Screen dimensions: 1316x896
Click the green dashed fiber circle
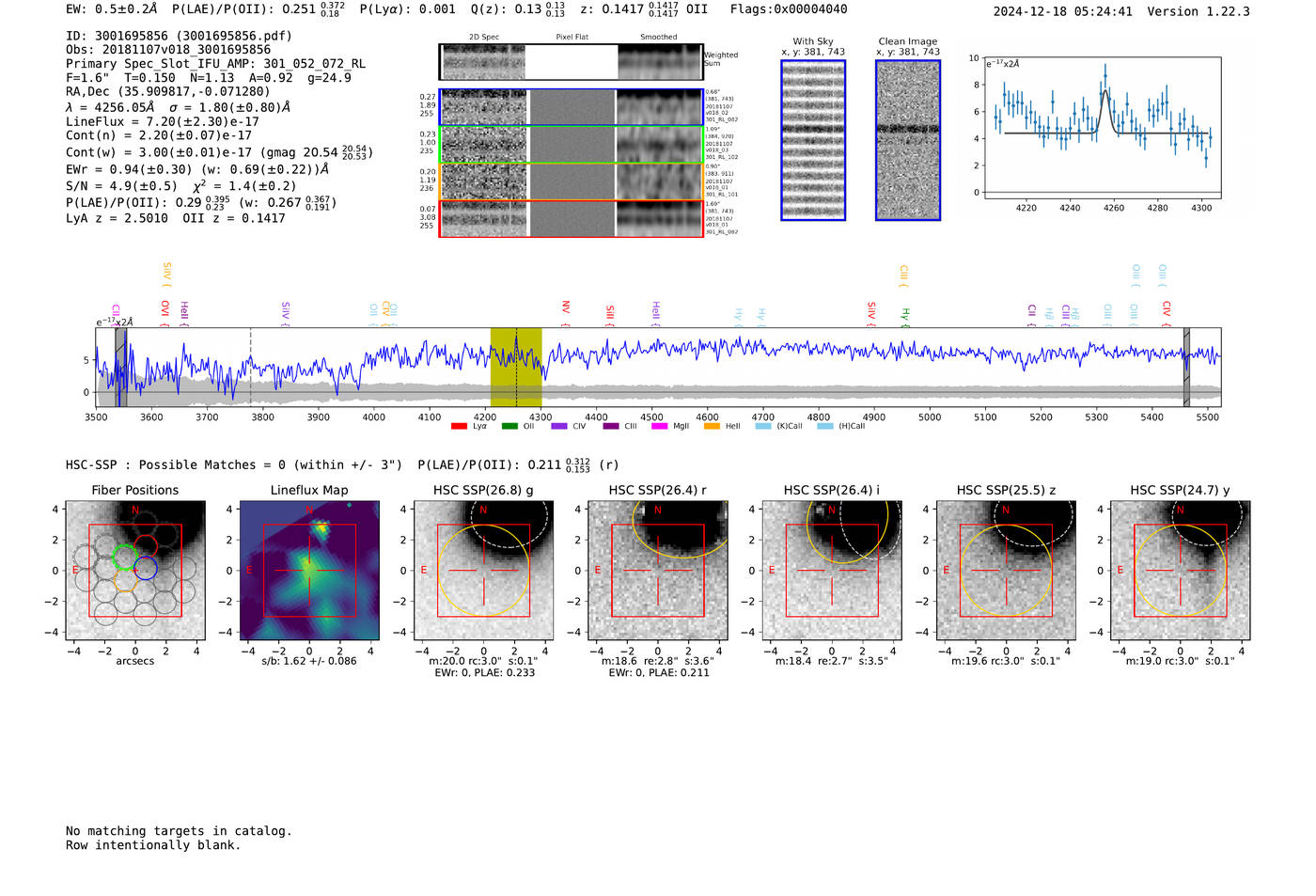[x=124, y=557]
